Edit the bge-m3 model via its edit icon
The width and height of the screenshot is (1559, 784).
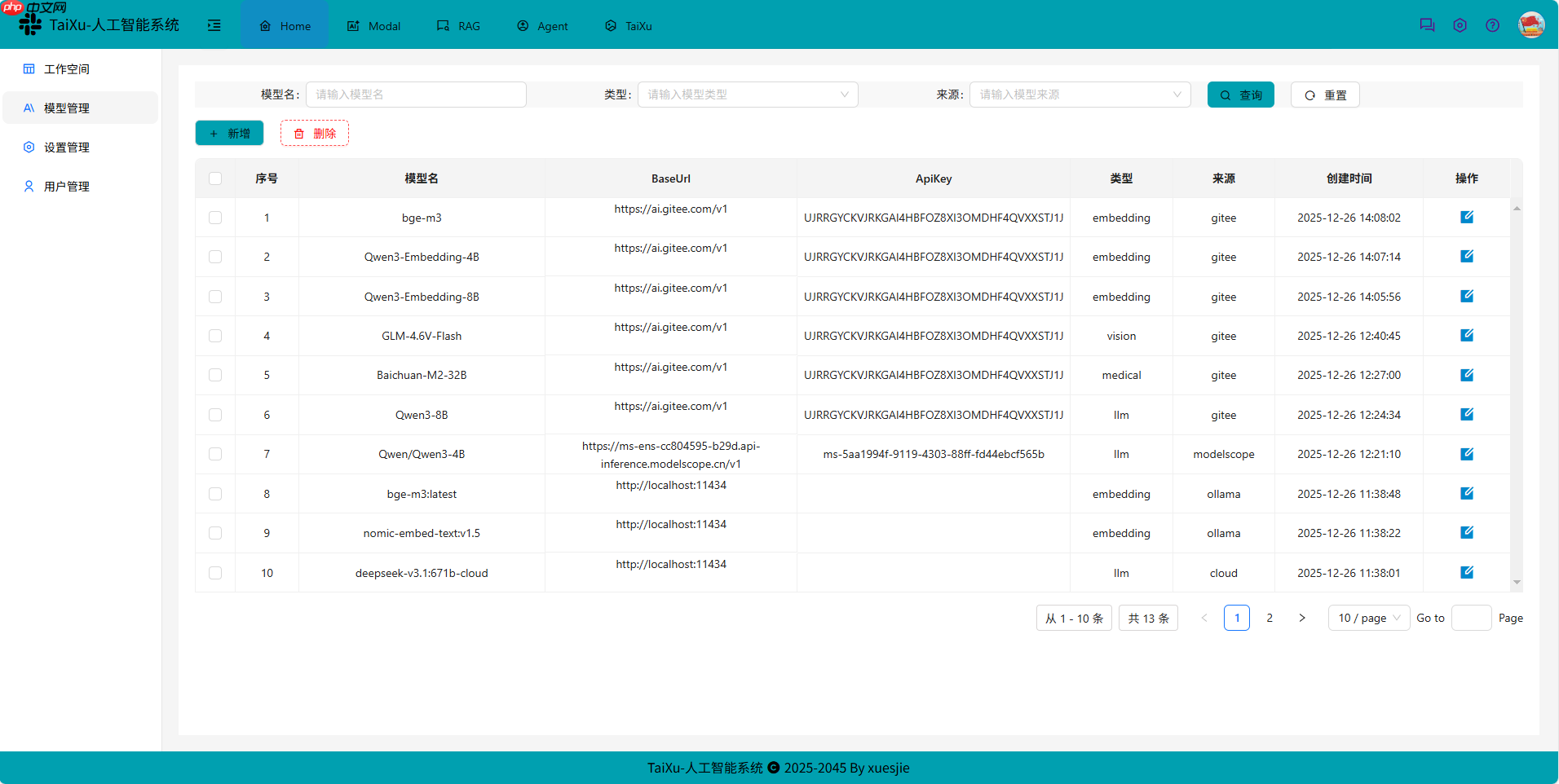click(x=1466, y=217)
